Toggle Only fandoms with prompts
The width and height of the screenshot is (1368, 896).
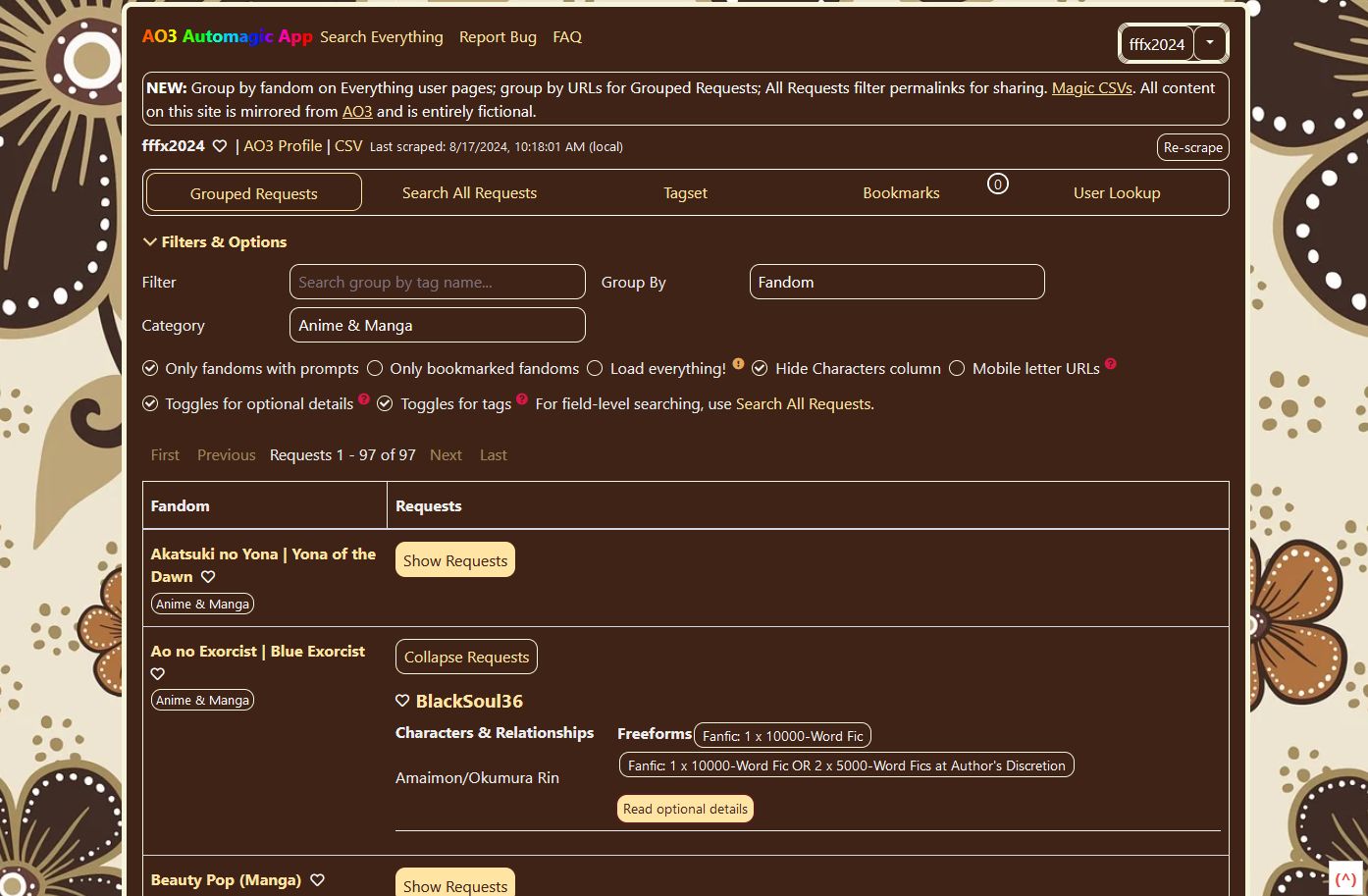150,369
